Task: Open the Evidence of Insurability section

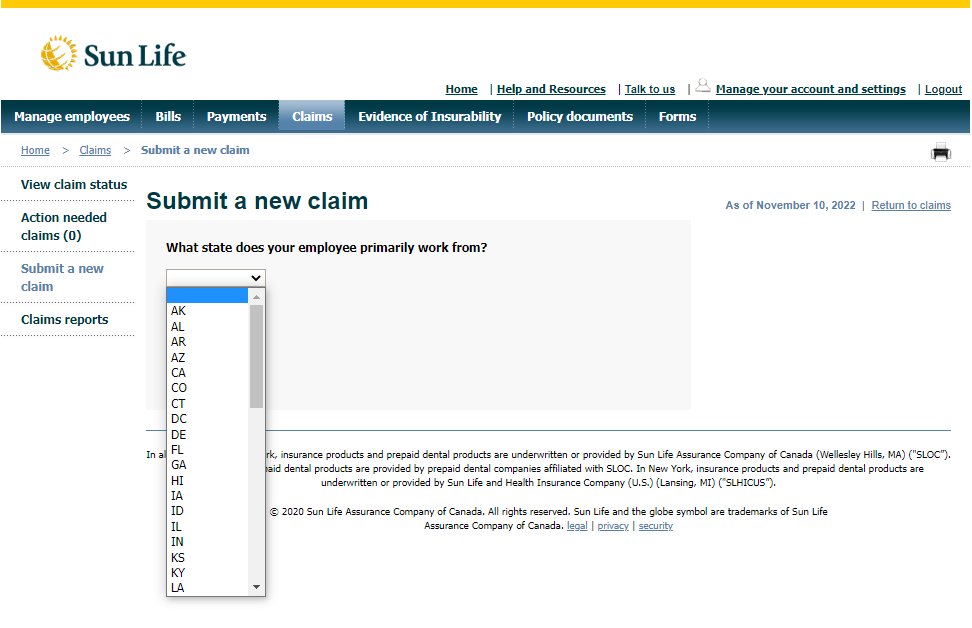Action: pos(429,116)
